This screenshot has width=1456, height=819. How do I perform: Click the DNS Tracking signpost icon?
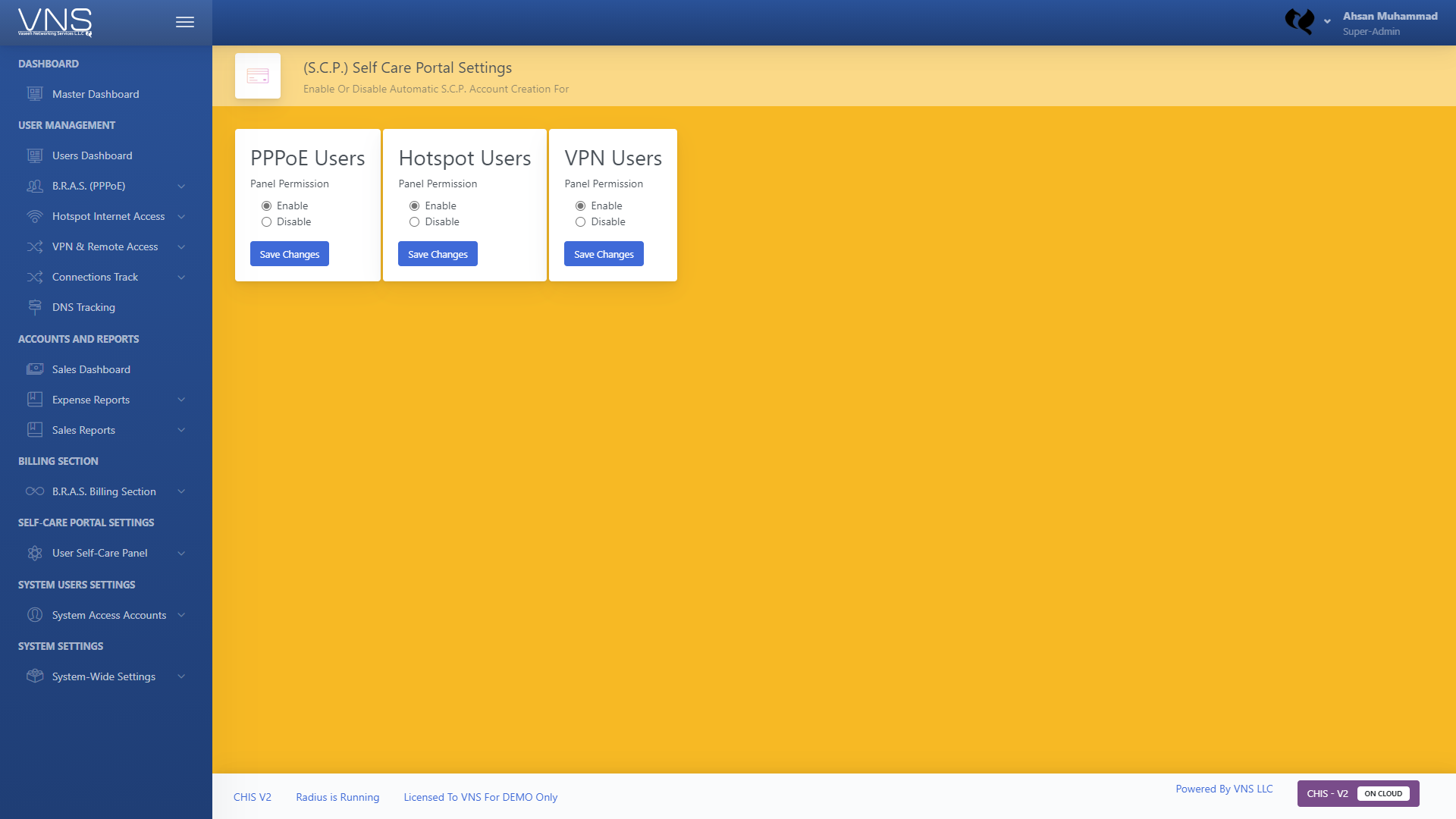tap(35, 307)
